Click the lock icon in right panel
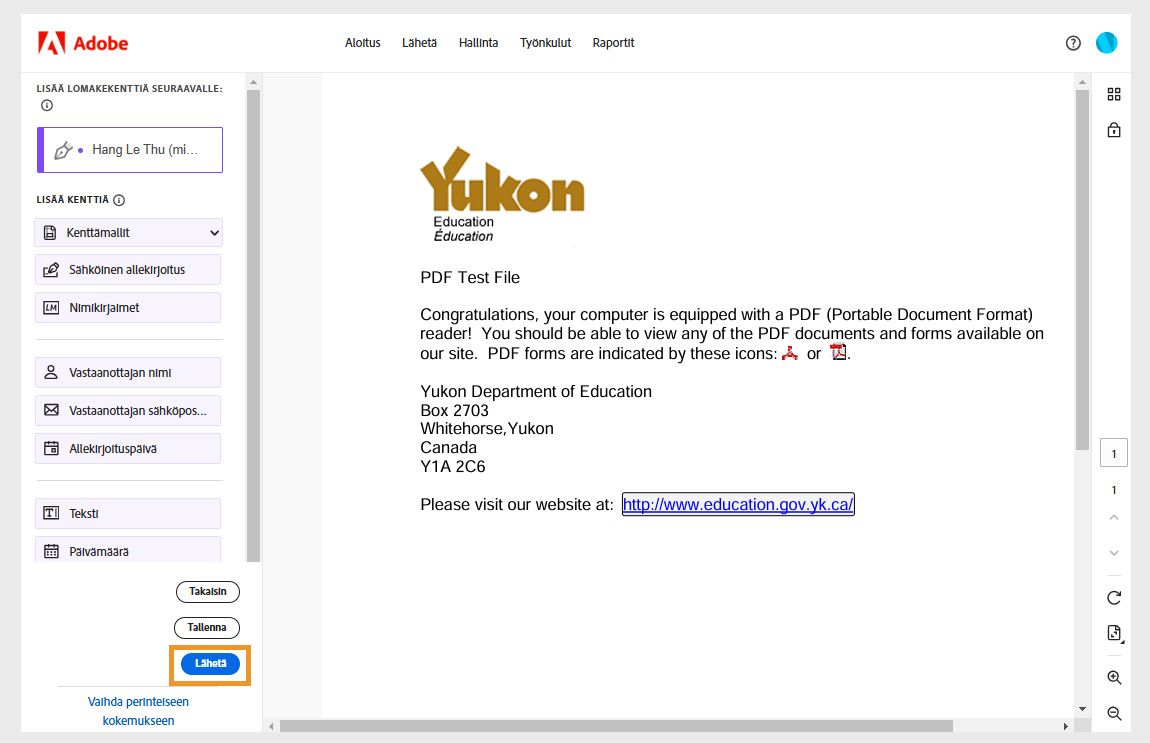 pos(1114,130)
